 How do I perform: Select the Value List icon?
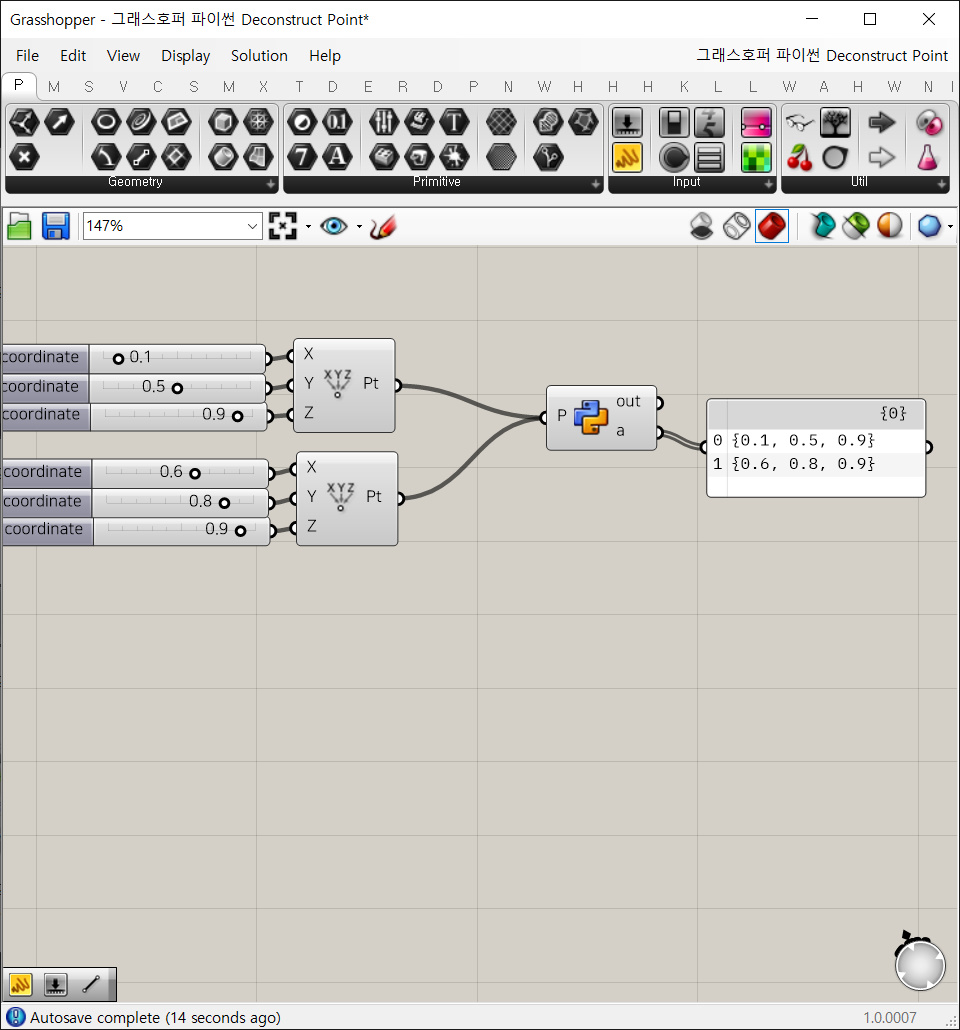710,158
